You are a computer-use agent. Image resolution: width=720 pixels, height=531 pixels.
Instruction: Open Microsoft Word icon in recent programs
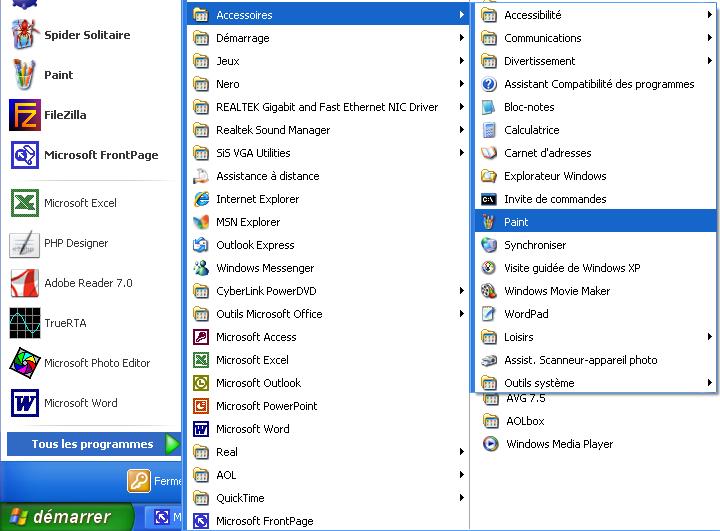pyautogui.click(x=25, y=403)
